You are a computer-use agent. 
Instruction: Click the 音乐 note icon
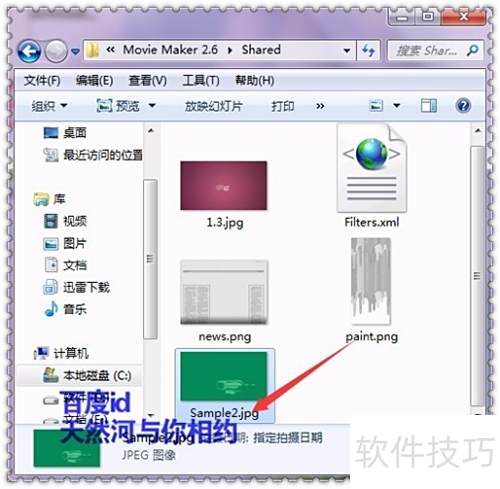(x=51, y=309)
